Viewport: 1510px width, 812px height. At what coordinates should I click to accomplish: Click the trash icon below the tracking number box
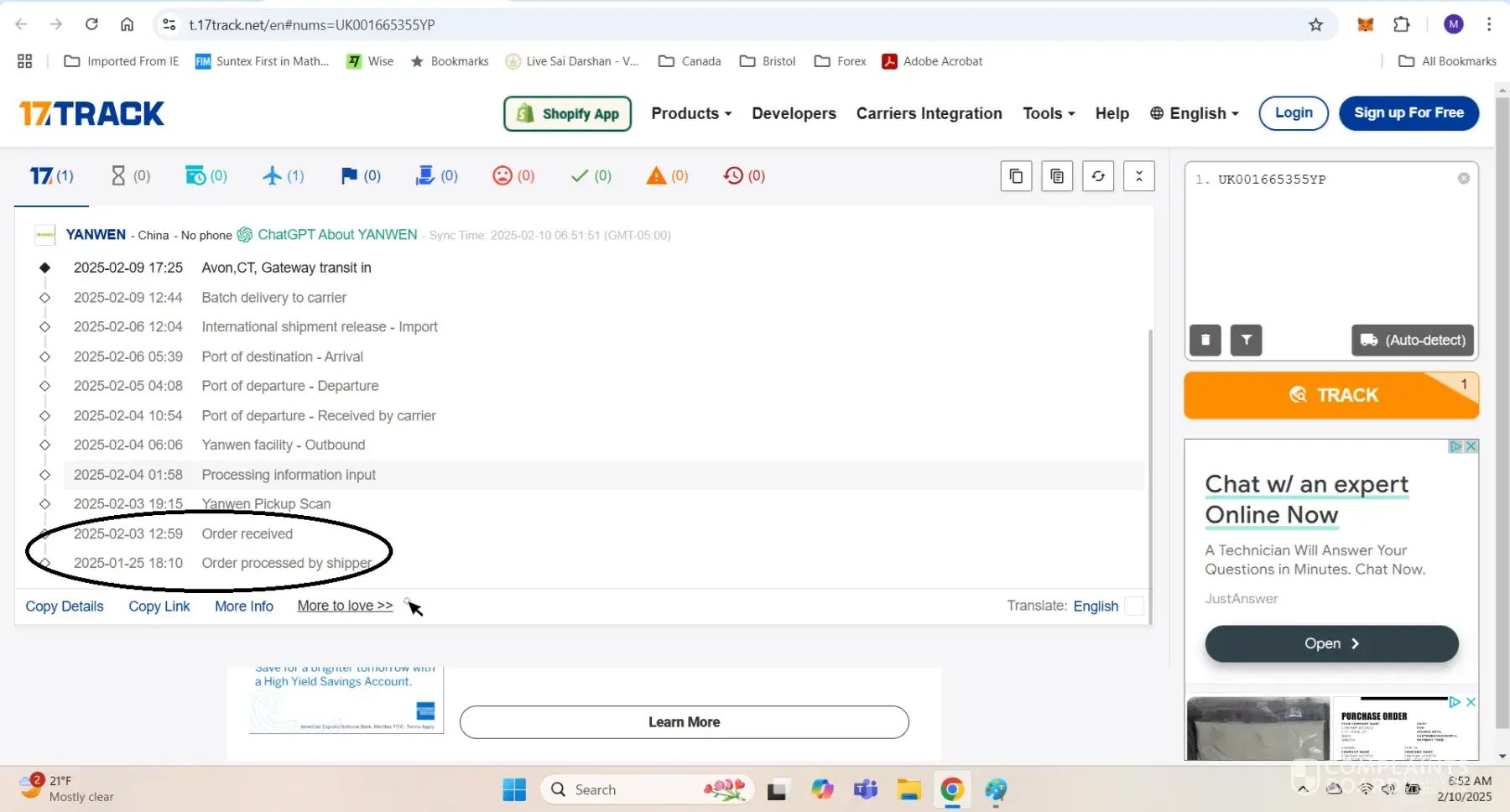coord(1205,340)
